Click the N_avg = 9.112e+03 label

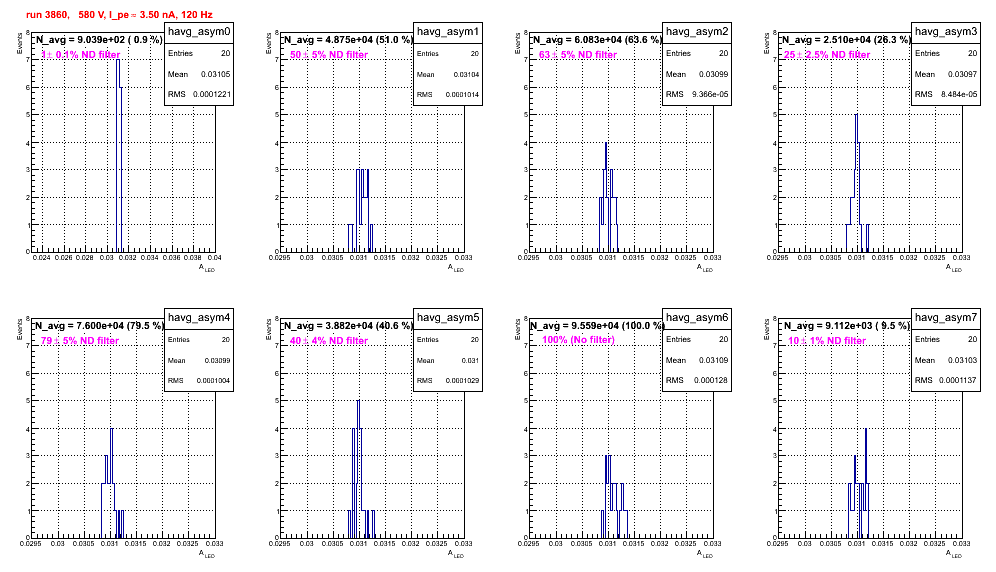pos(845,325)
